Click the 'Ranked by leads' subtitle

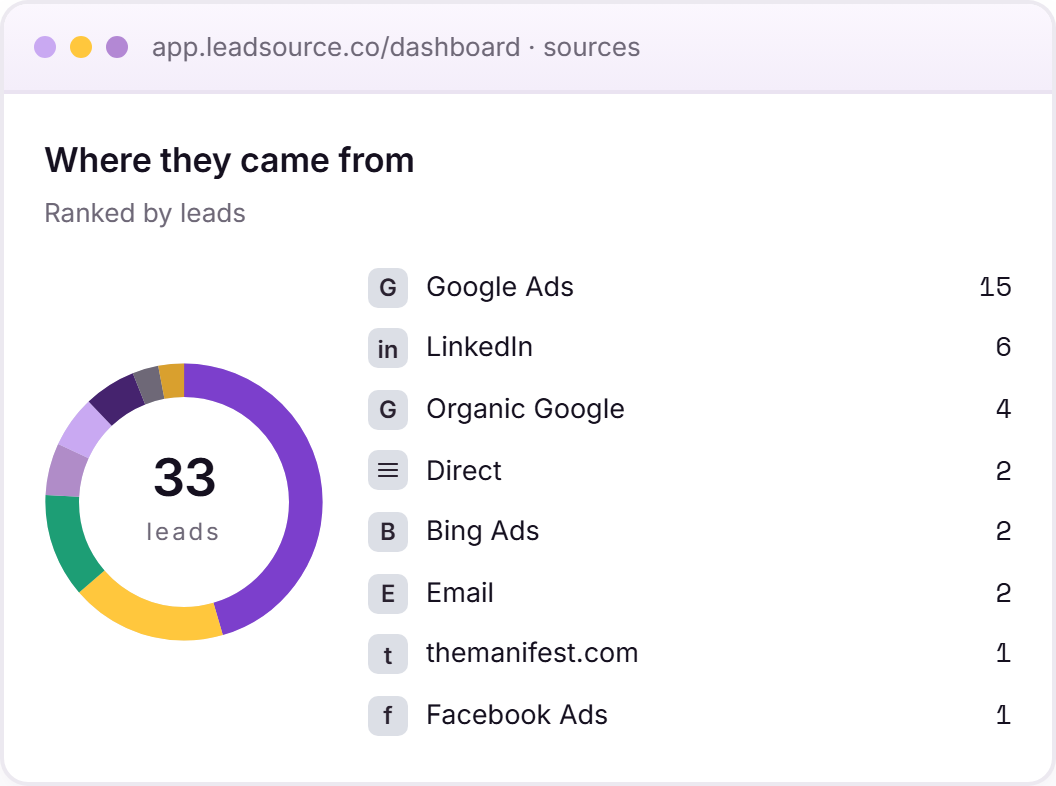pyautogui.click(x=145, y=214)
